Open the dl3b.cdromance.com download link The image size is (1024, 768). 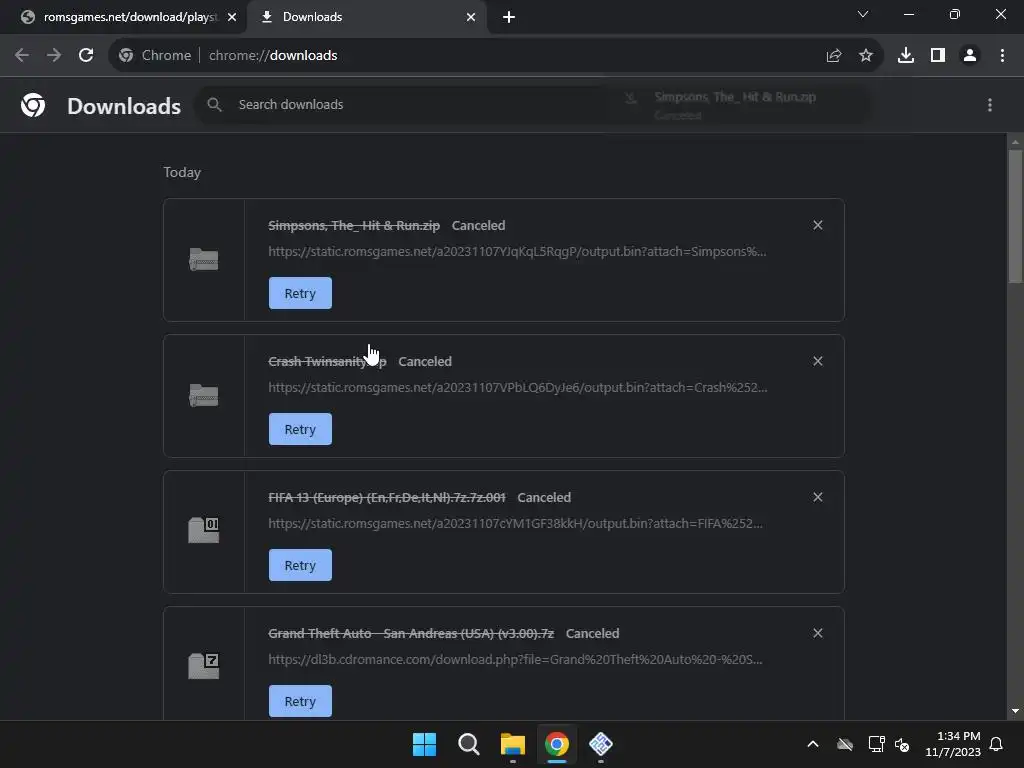[515, 659]
